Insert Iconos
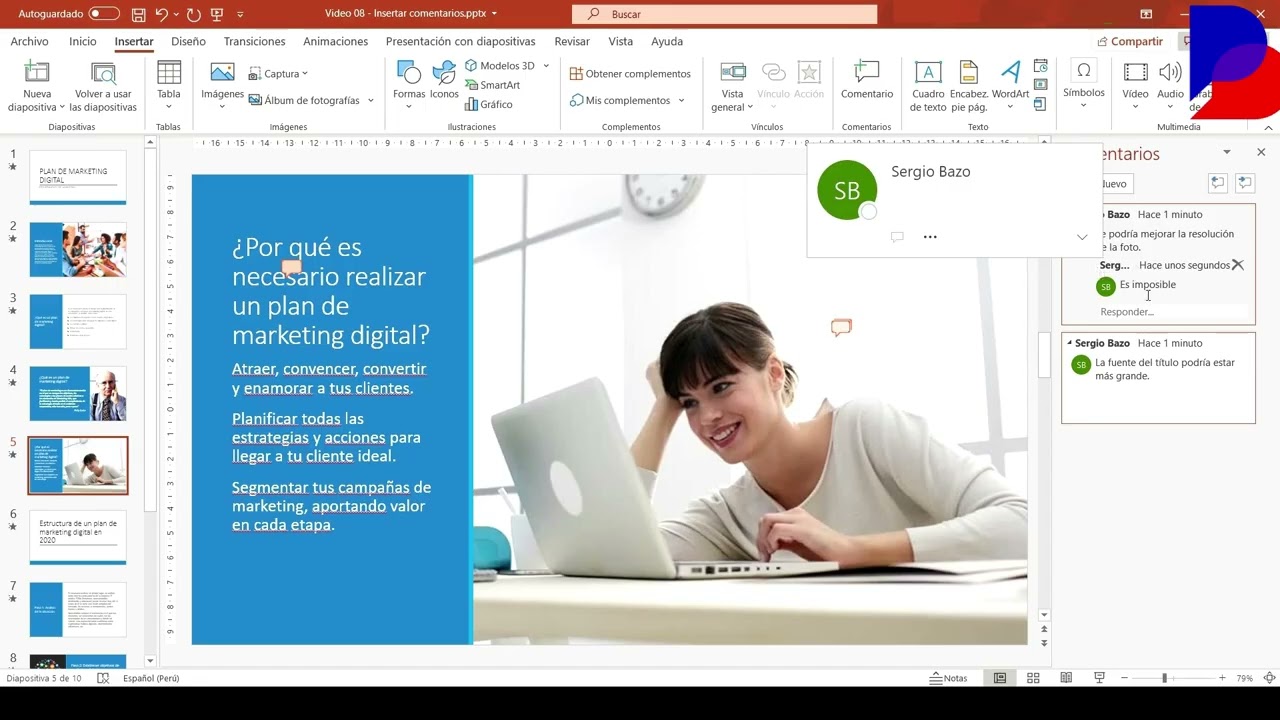Viewport: 1280px width, 720px height. [444, 82]
